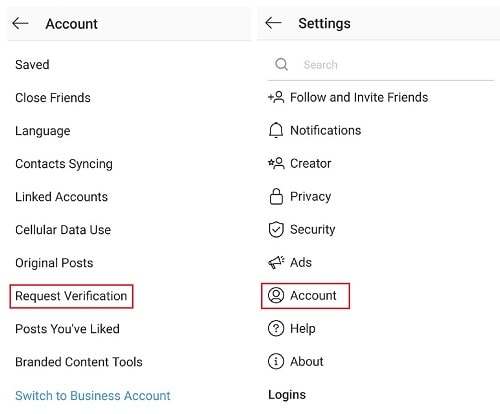The image size is (500, 414).
Task: Select Request Verification option
Action: [x=71, y=296]
